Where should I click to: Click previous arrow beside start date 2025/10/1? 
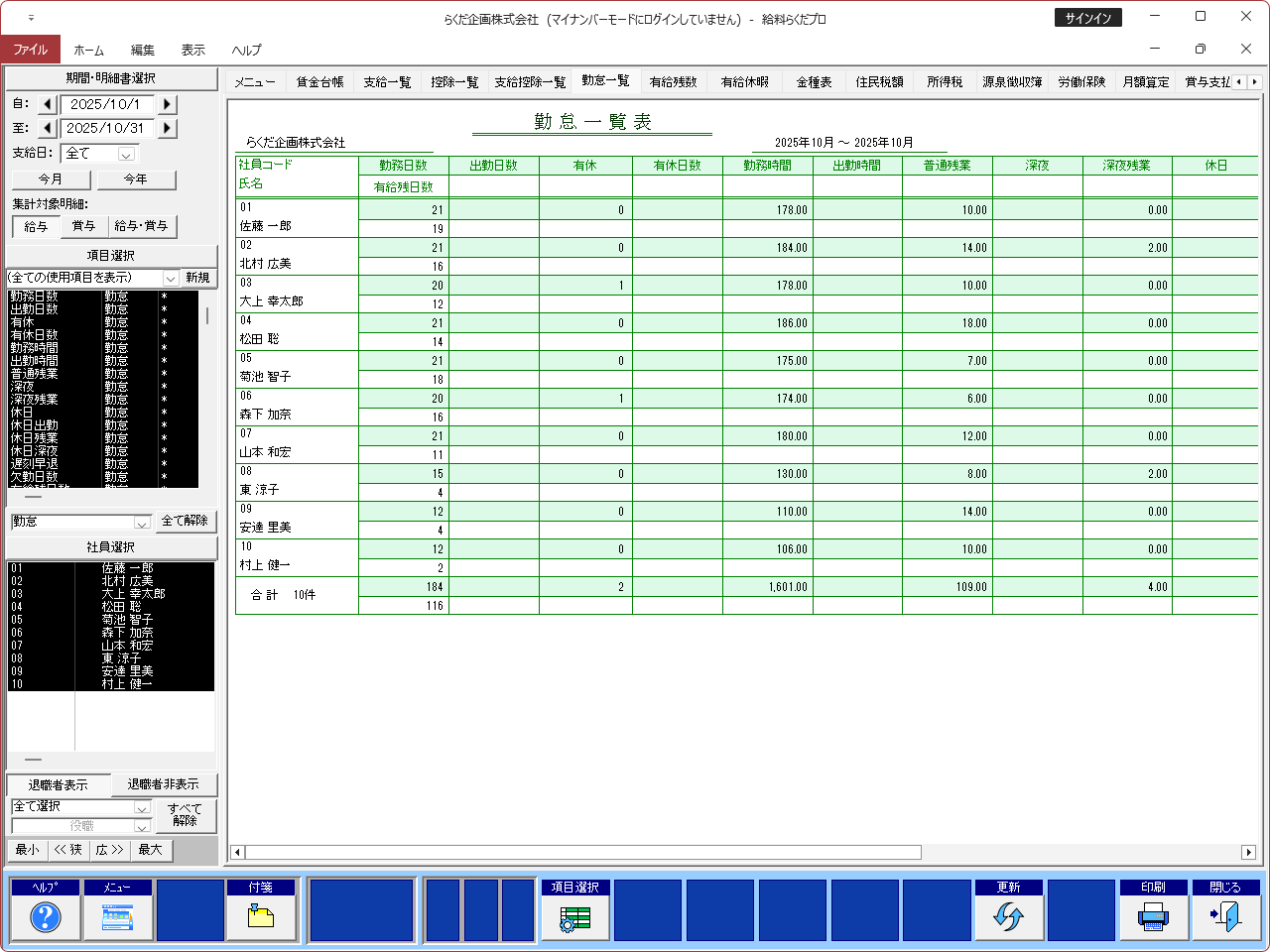[48, 104]
